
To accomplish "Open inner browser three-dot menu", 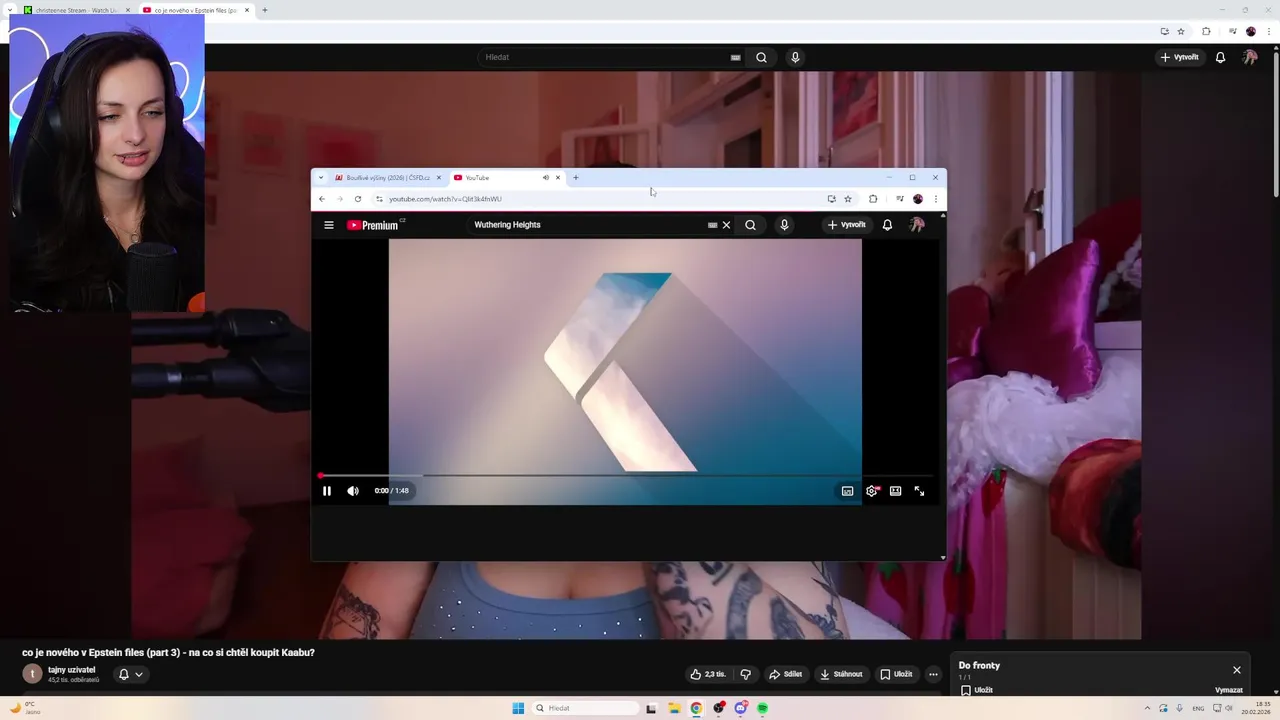I will [935, 199].
